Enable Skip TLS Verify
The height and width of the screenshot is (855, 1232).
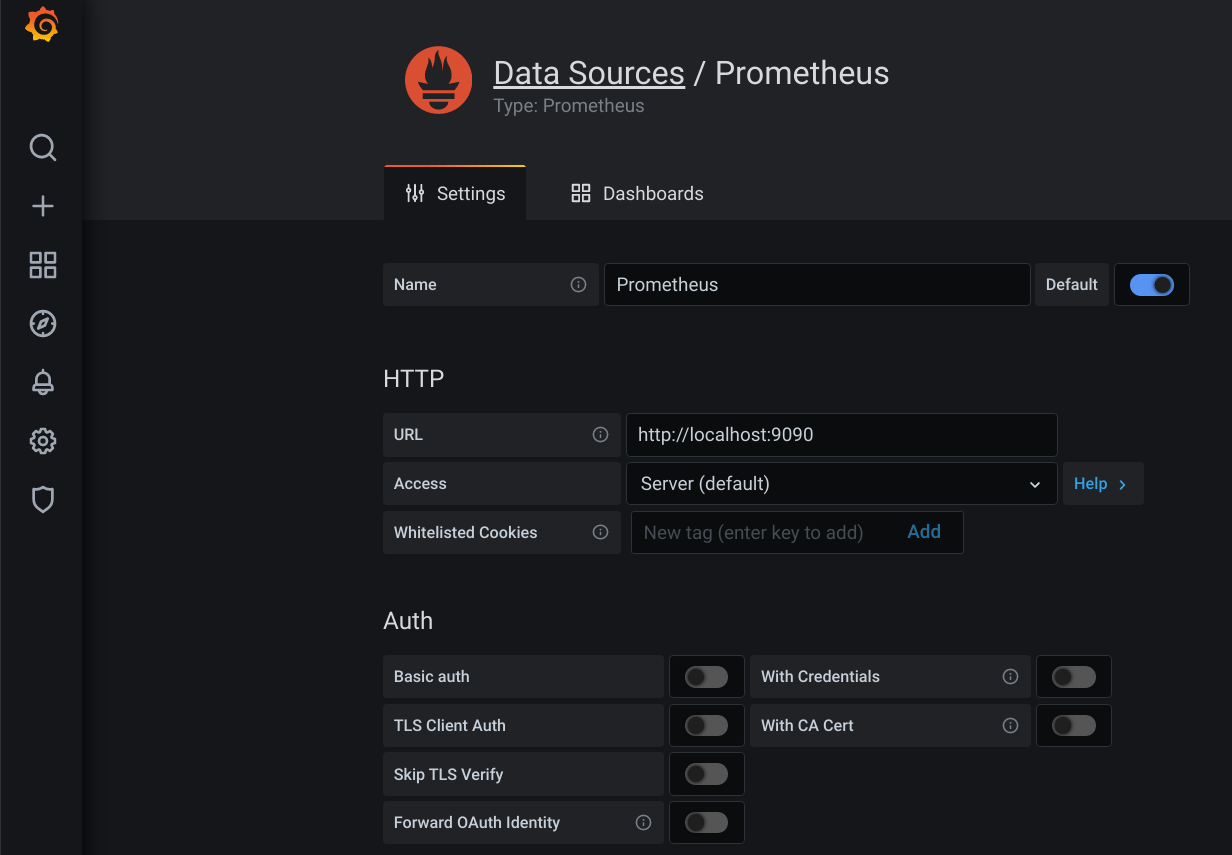point(707,773)
